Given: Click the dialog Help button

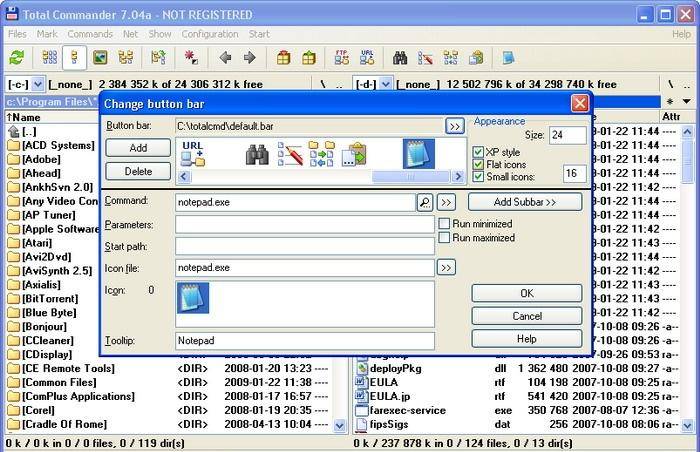Looking at the screenshot, I should 527,339.
